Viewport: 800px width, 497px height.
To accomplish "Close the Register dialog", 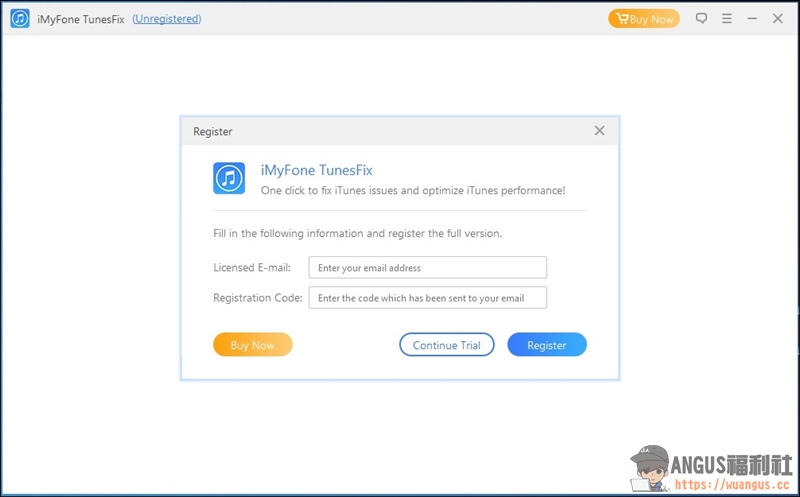I will [599, 131].
